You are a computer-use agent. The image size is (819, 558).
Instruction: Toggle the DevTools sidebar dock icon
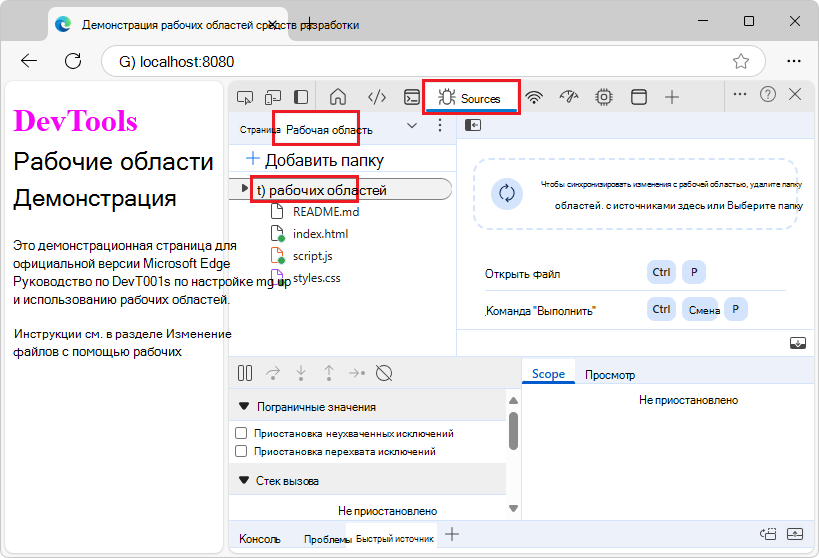point(301,97)
